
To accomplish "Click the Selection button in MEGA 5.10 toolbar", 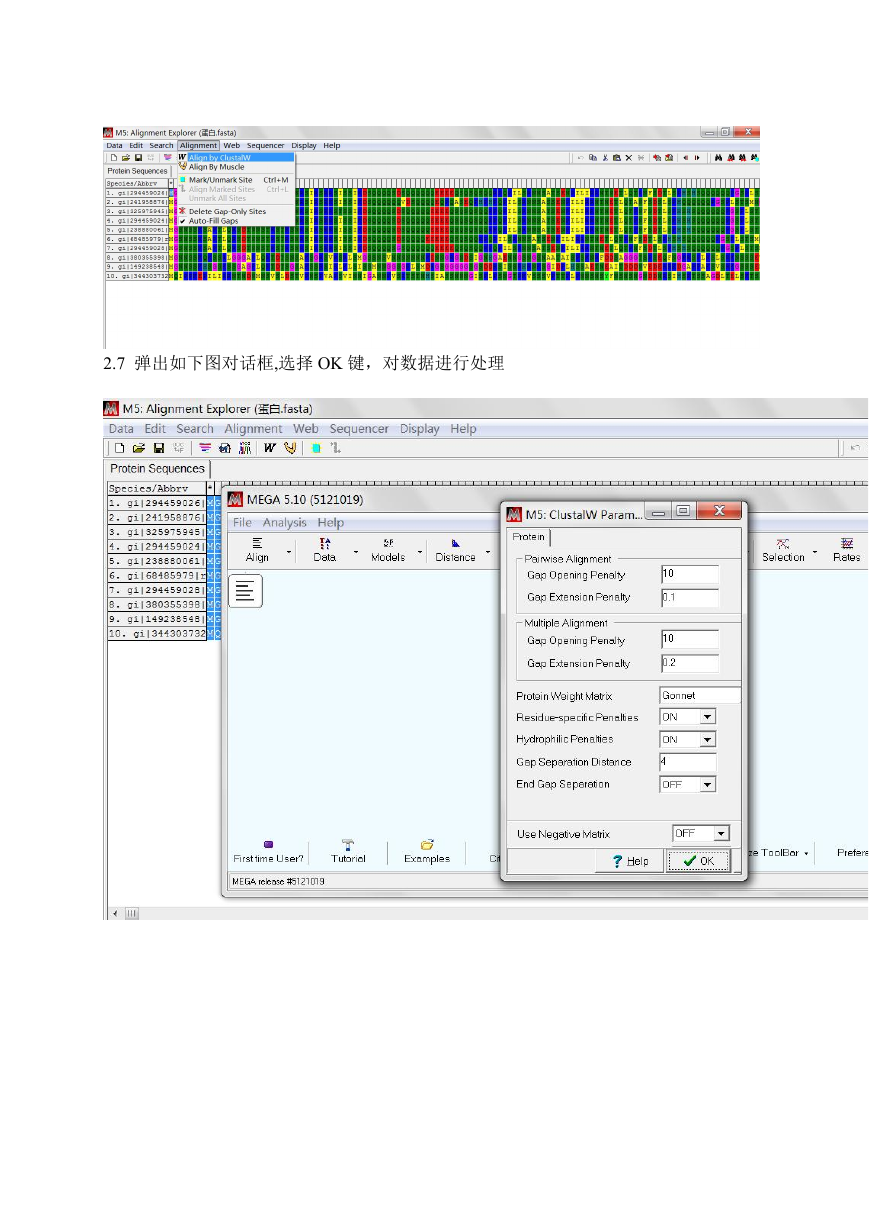I will coord(783,550).
